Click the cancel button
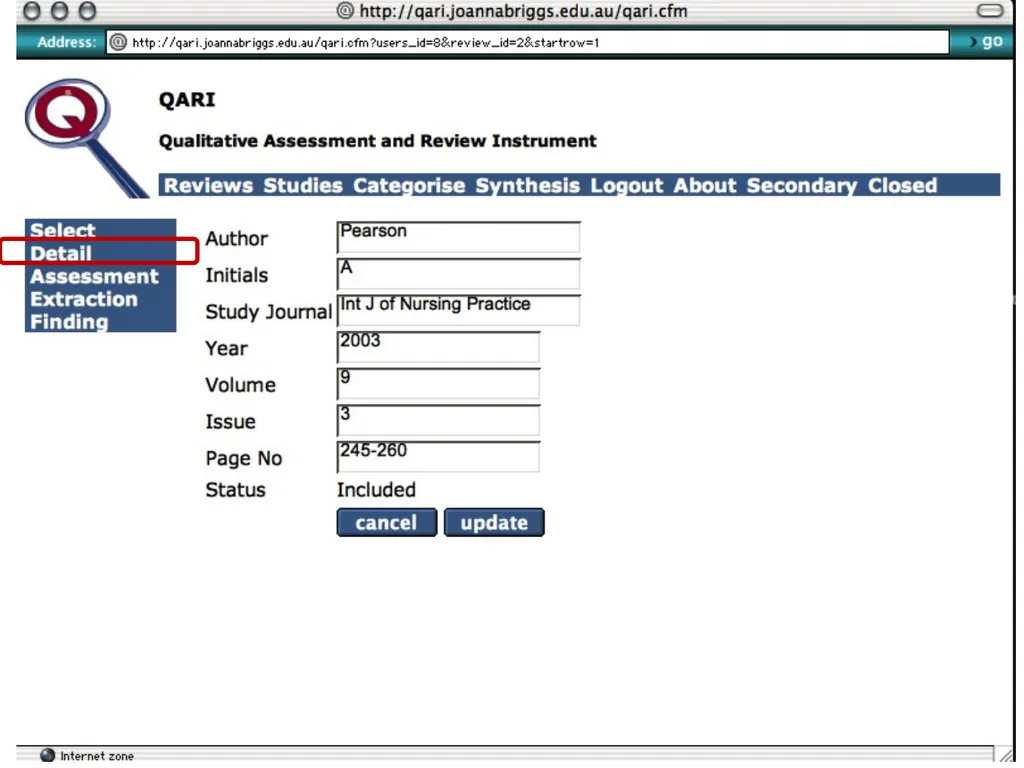Viewport: 1024px width, 768px height. click(x=387, y=522)
